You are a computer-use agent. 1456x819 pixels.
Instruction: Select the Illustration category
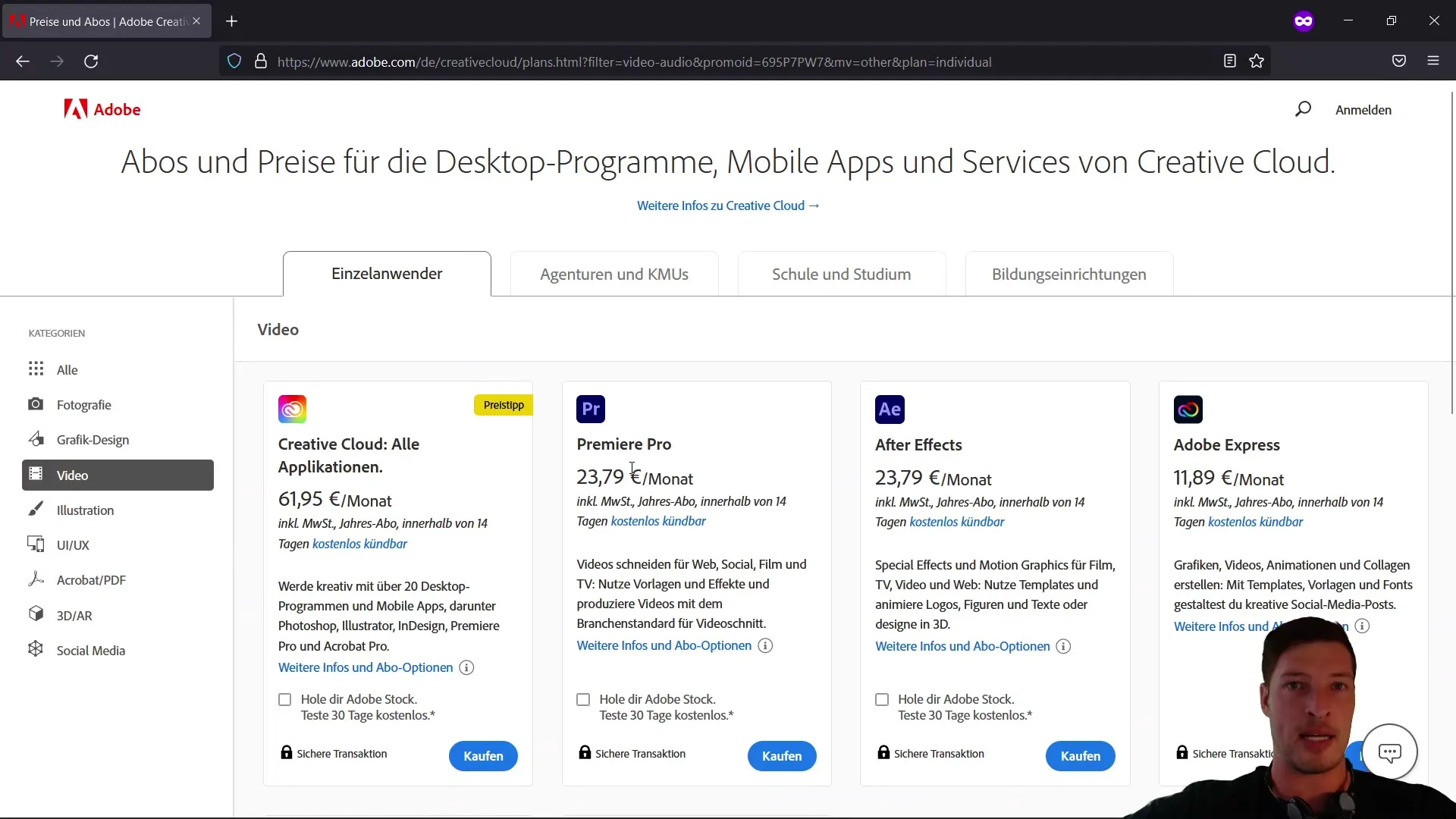[x=118, y=510]
